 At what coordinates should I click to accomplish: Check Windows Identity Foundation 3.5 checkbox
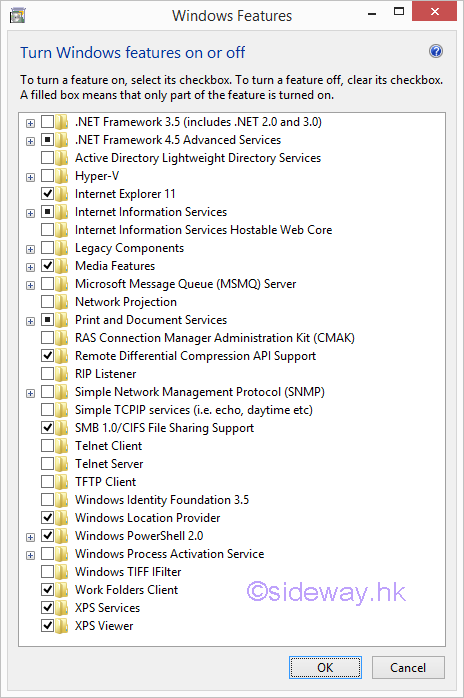pos(47,499)
